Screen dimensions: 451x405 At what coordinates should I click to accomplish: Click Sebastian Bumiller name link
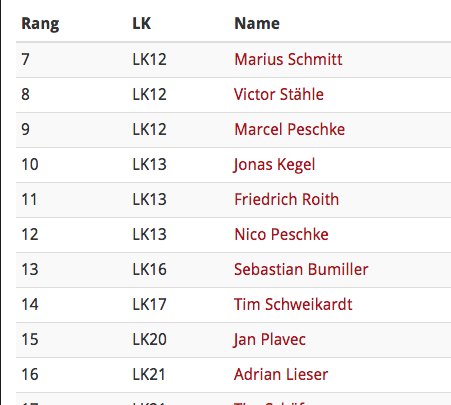tap(301, 270)
